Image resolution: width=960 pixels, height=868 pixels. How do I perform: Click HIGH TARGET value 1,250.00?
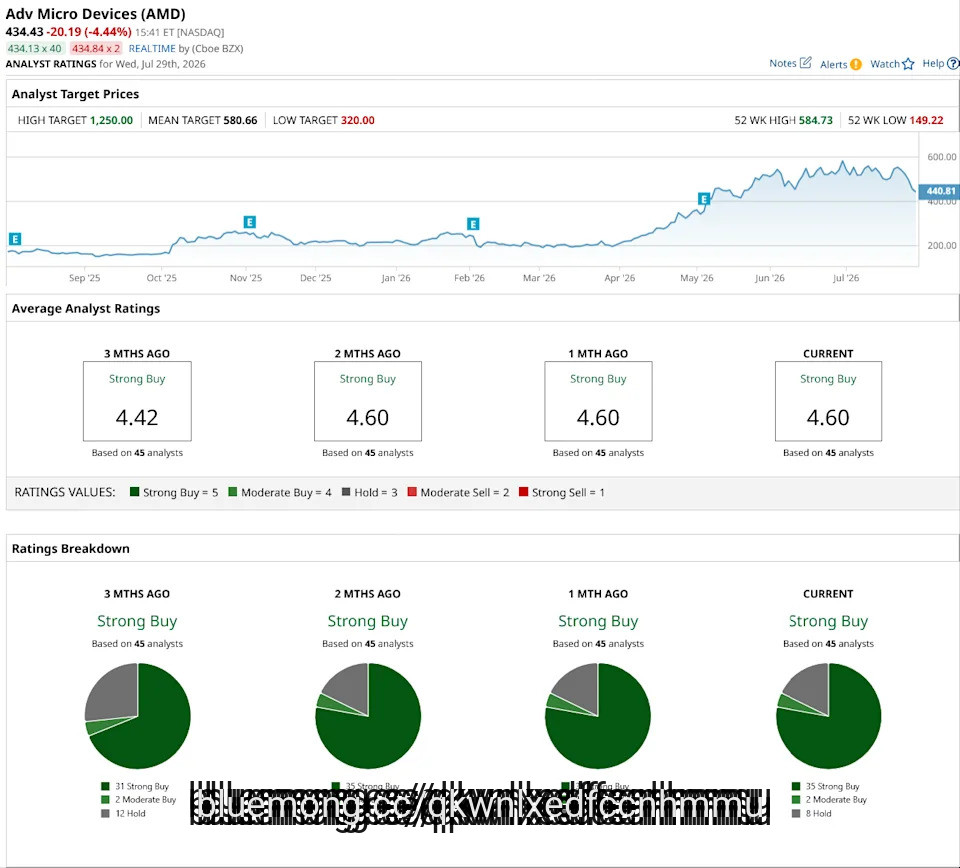111,120
